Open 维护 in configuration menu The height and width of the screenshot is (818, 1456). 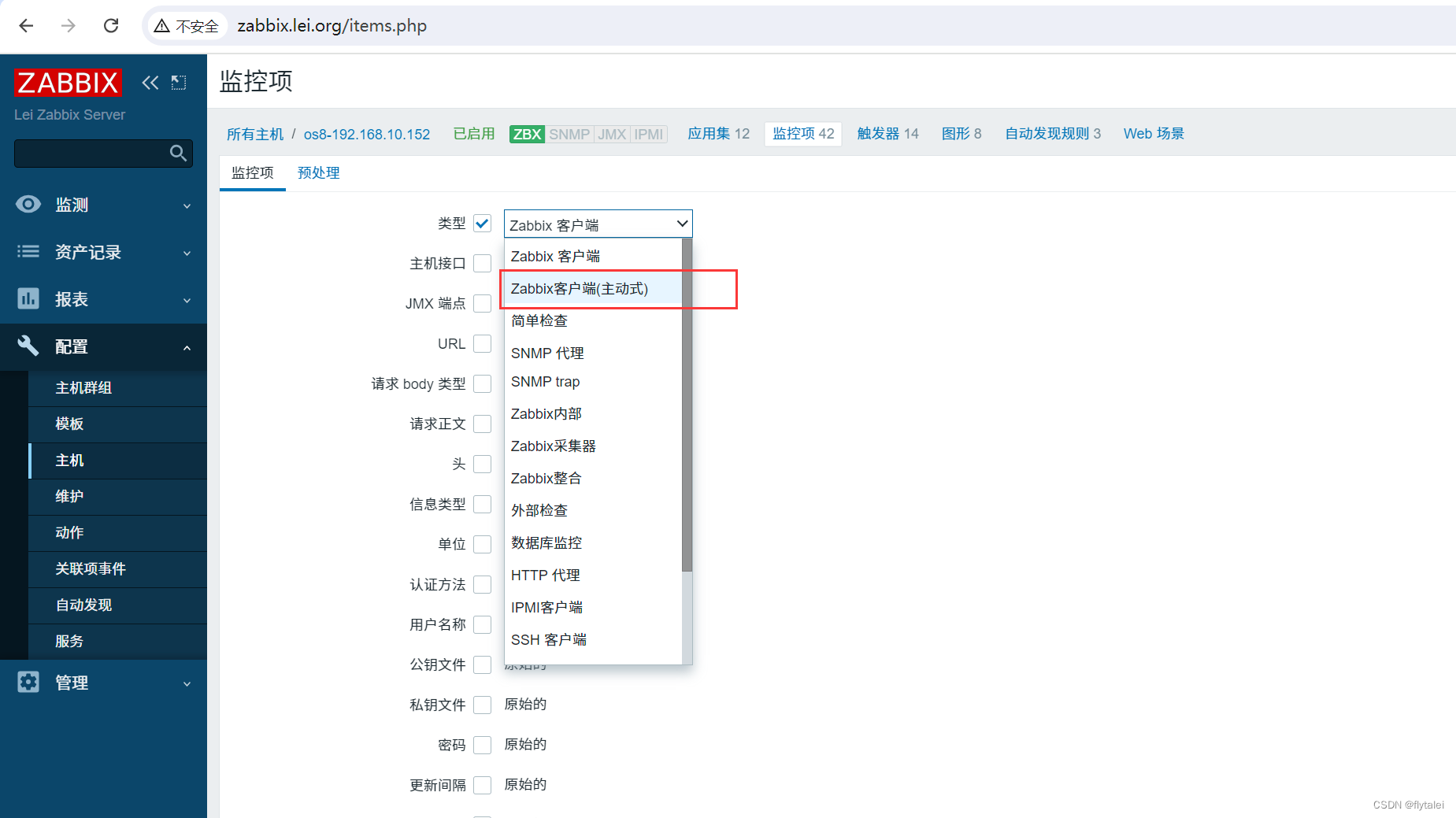[x=118, y=497]
